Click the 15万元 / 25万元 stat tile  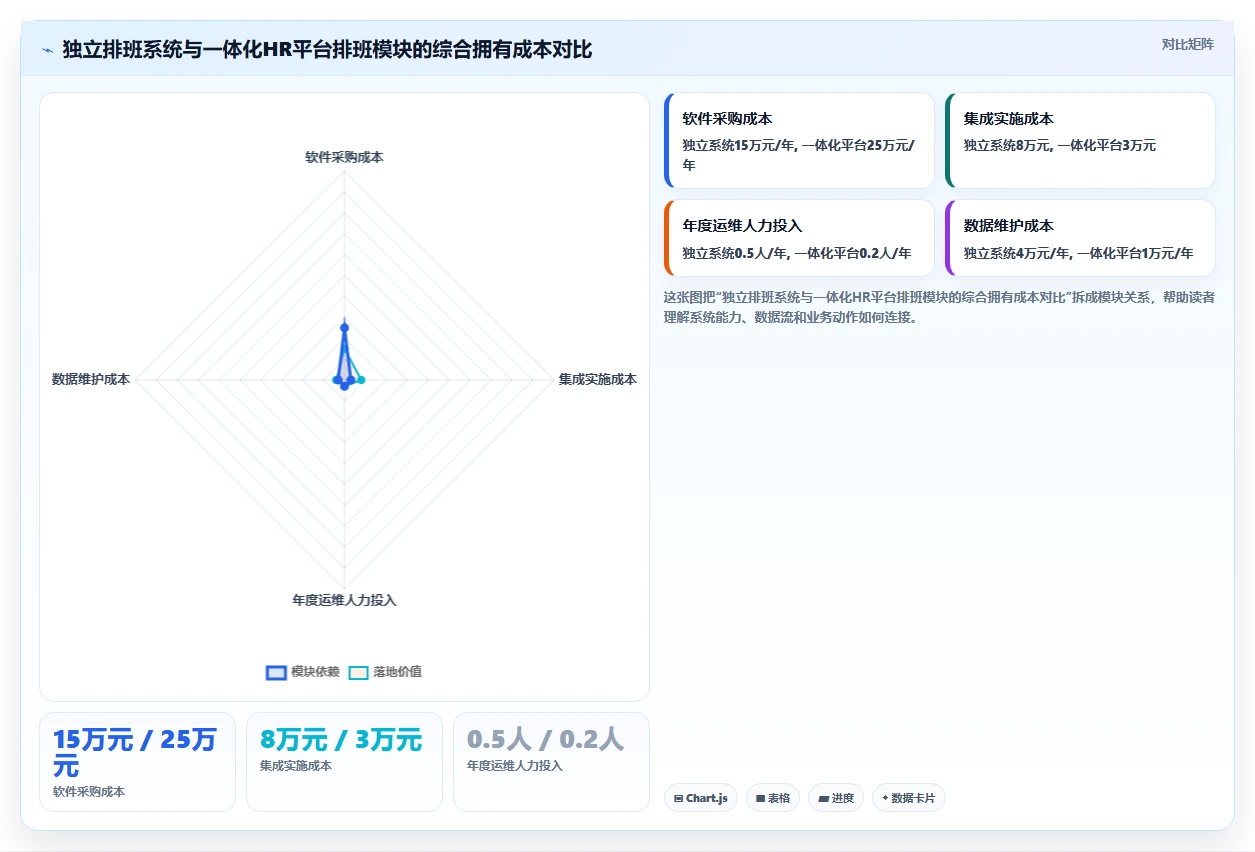137,762
